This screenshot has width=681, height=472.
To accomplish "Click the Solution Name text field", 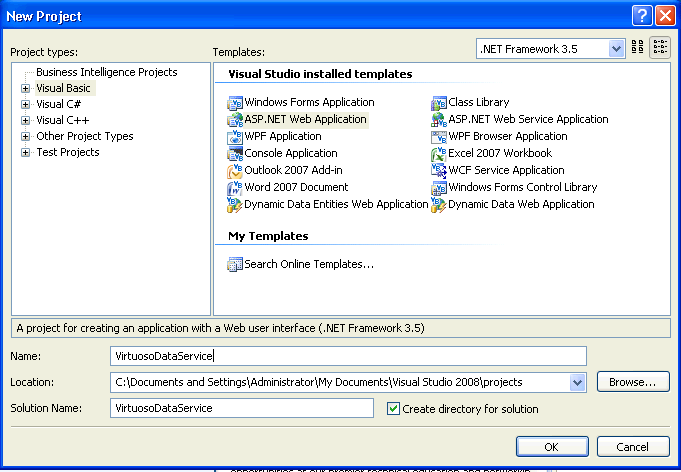I will pyautogui.click(x=241, y=408).
